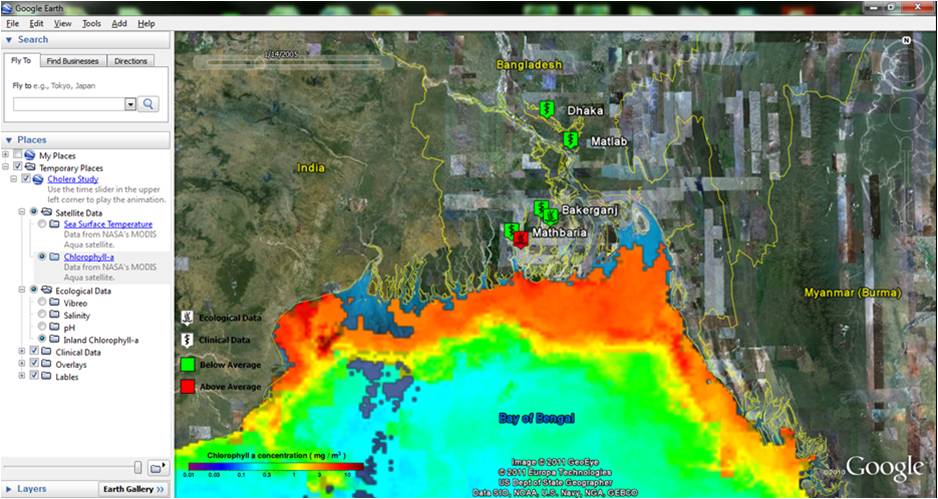
Task: Switch to the Directions tab
Action: tap(130, 61)
